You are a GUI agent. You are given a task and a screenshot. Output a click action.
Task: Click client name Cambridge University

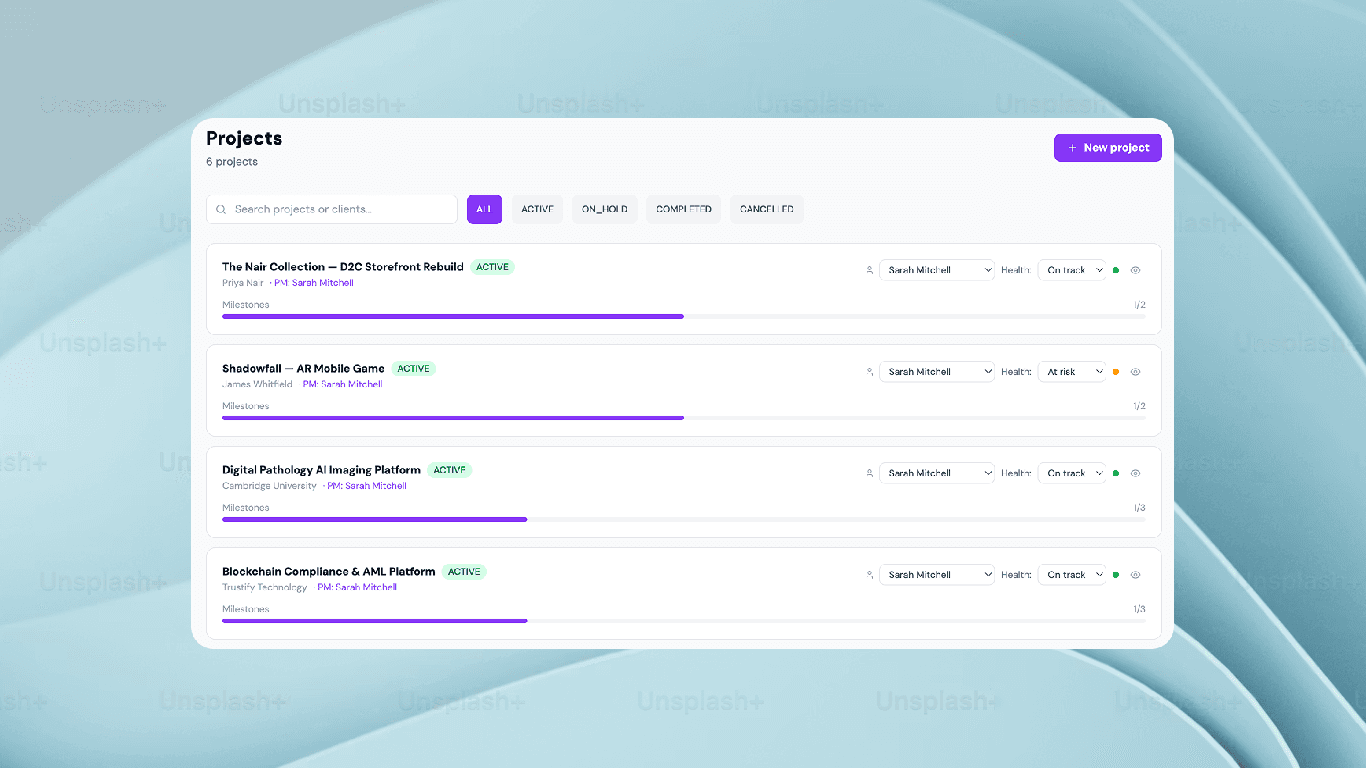[x=269, y=486]
